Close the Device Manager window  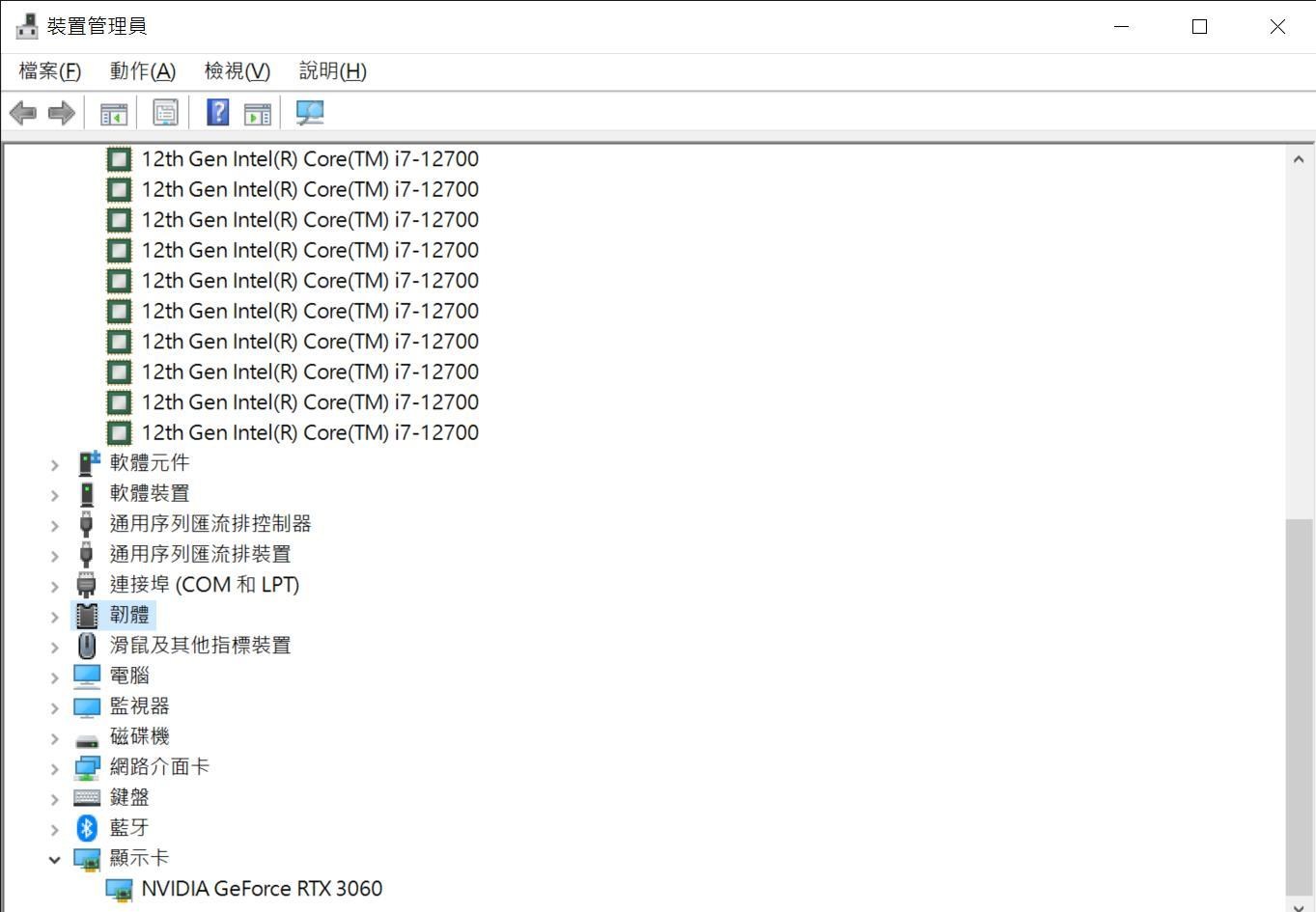[x=1277, y=27]
